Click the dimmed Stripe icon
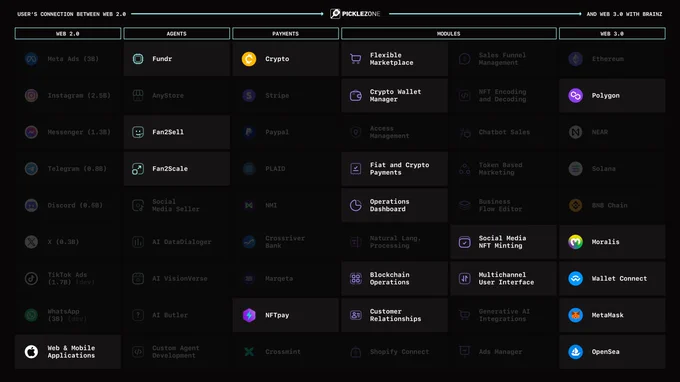The width and height of the screenshot is (680, 382). tap(249, 95)
